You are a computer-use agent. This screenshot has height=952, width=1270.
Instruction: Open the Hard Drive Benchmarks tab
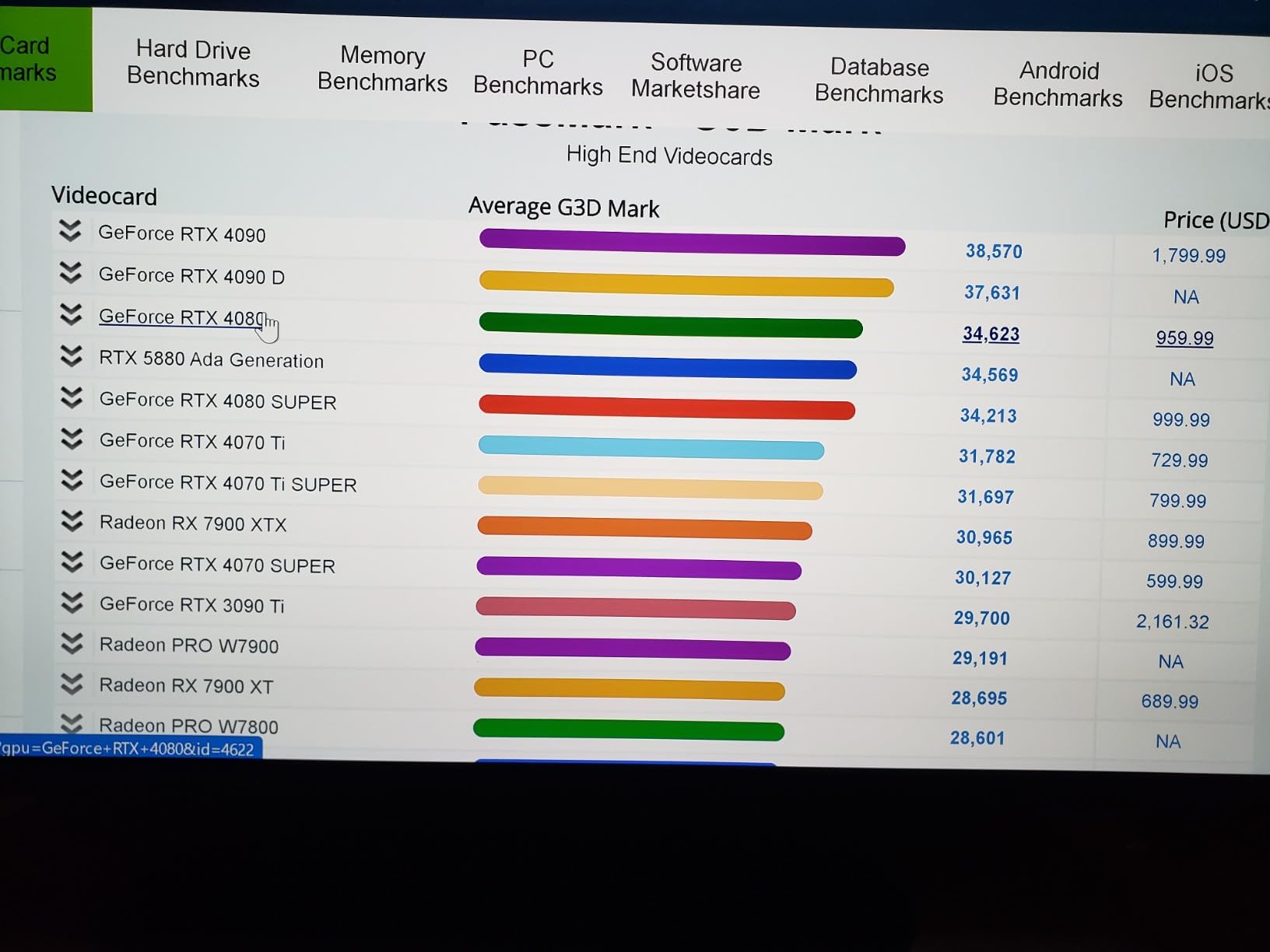tap(193, 64)
